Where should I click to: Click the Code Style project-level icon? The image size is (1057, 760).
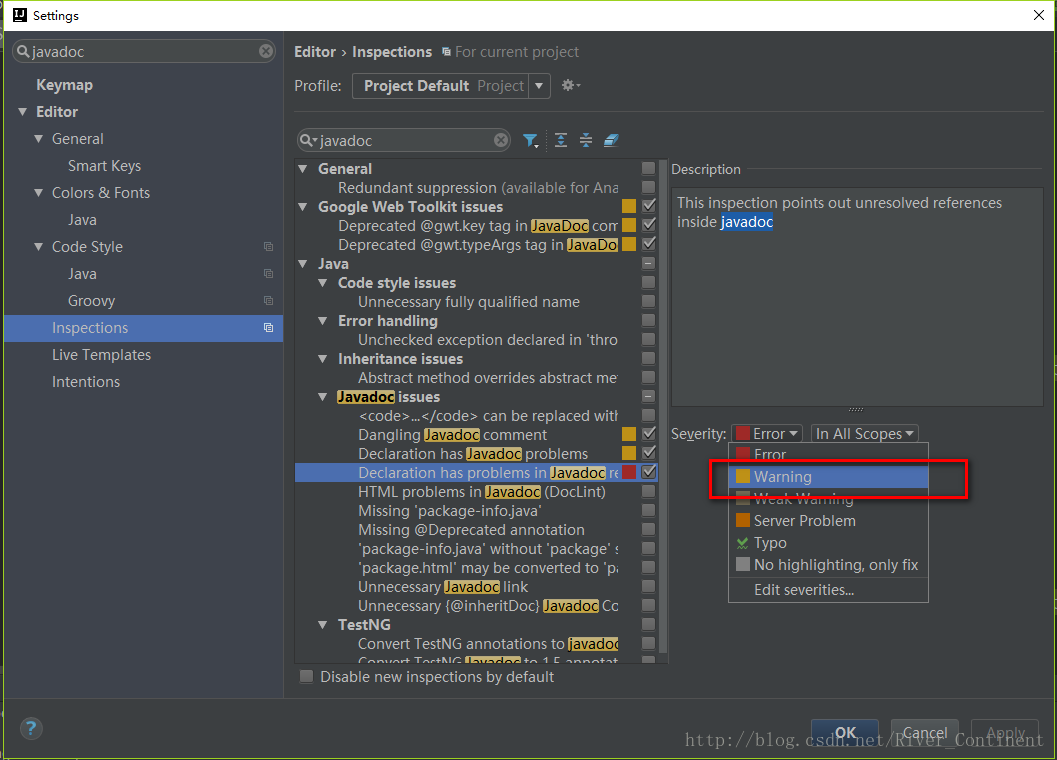click(x=268, y=247)
